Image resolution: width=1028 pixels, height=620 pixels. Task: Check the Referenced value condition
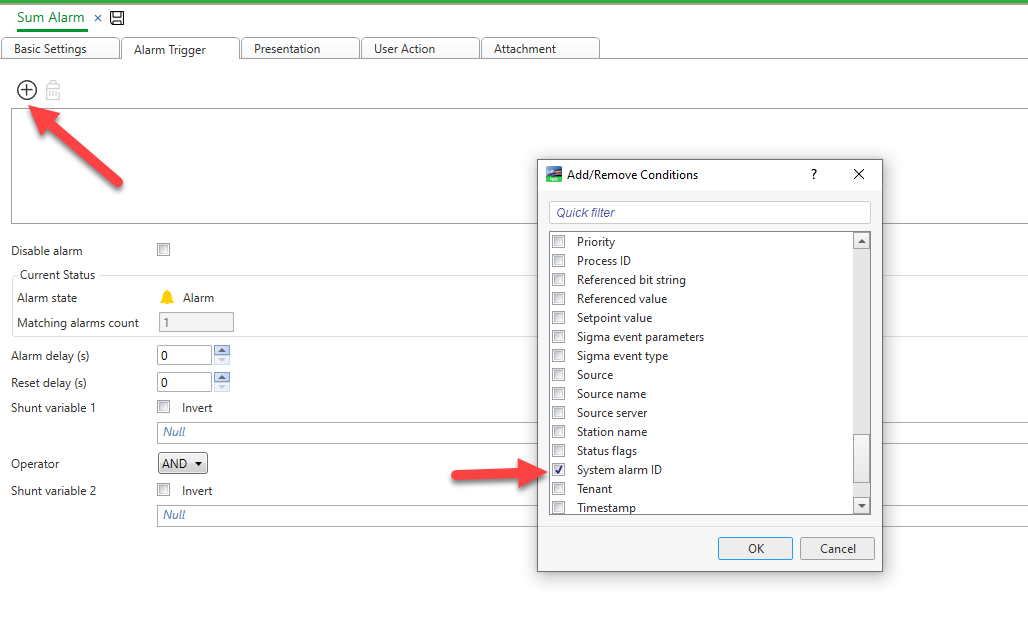tap(559, 298)
